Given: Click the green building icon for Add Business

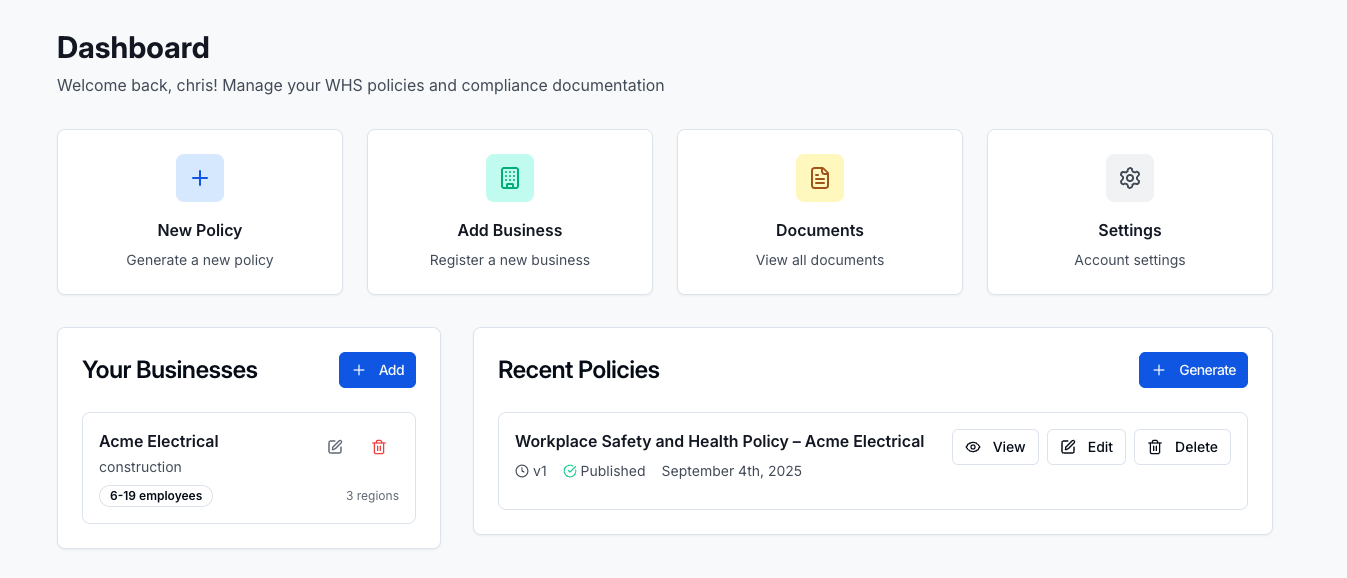Looking at the screenshot, I should click(510, 178).
